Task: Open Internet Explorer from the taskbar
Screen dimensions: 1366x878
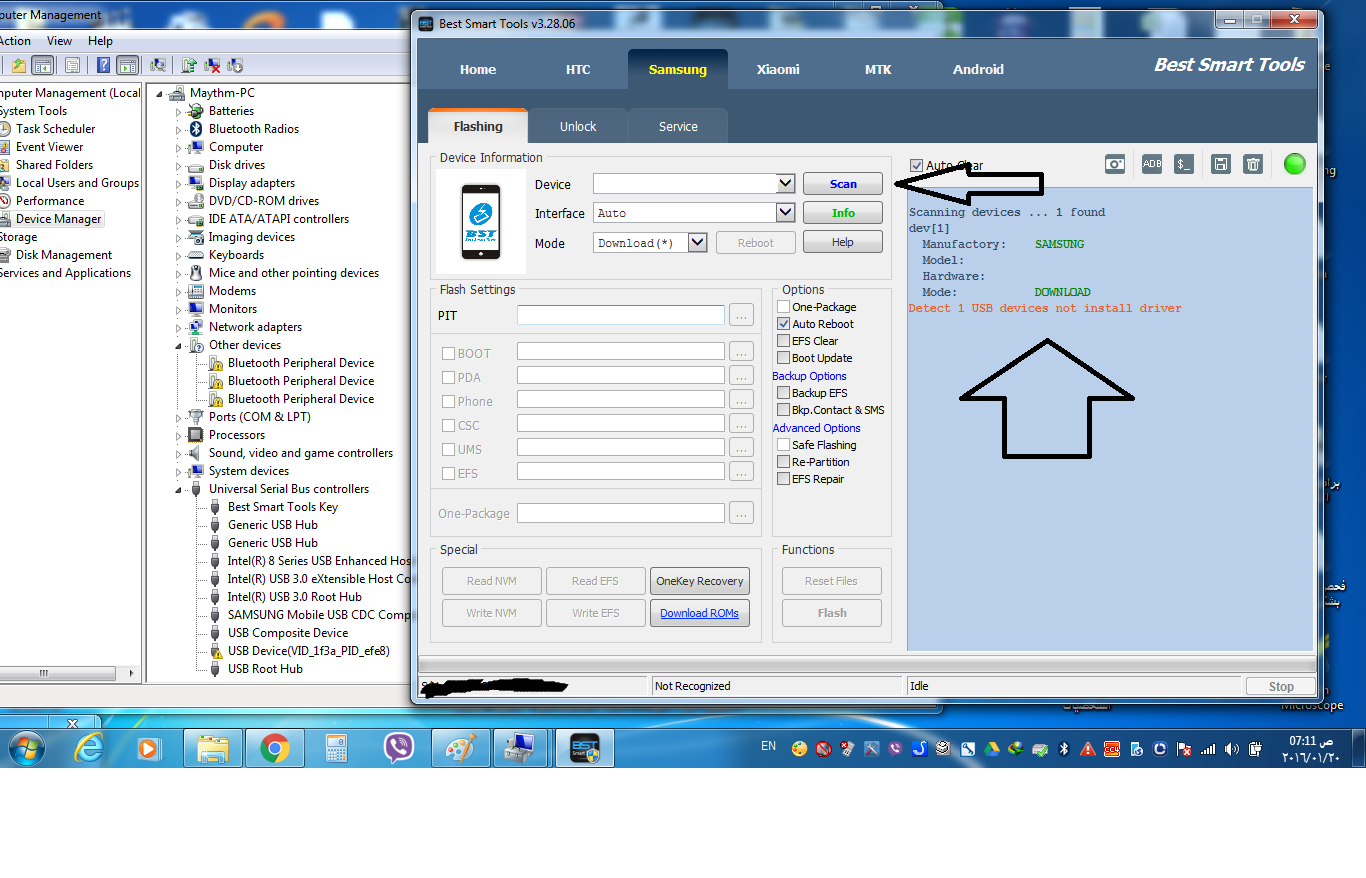Action: point(89,748)
